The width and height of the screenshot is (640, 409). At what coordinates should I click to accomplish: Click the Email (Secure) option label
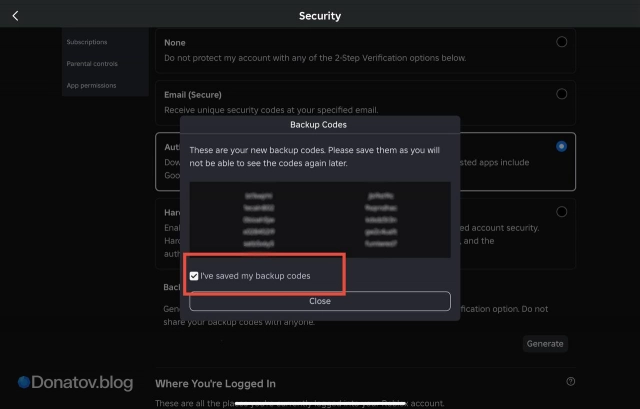195,95
